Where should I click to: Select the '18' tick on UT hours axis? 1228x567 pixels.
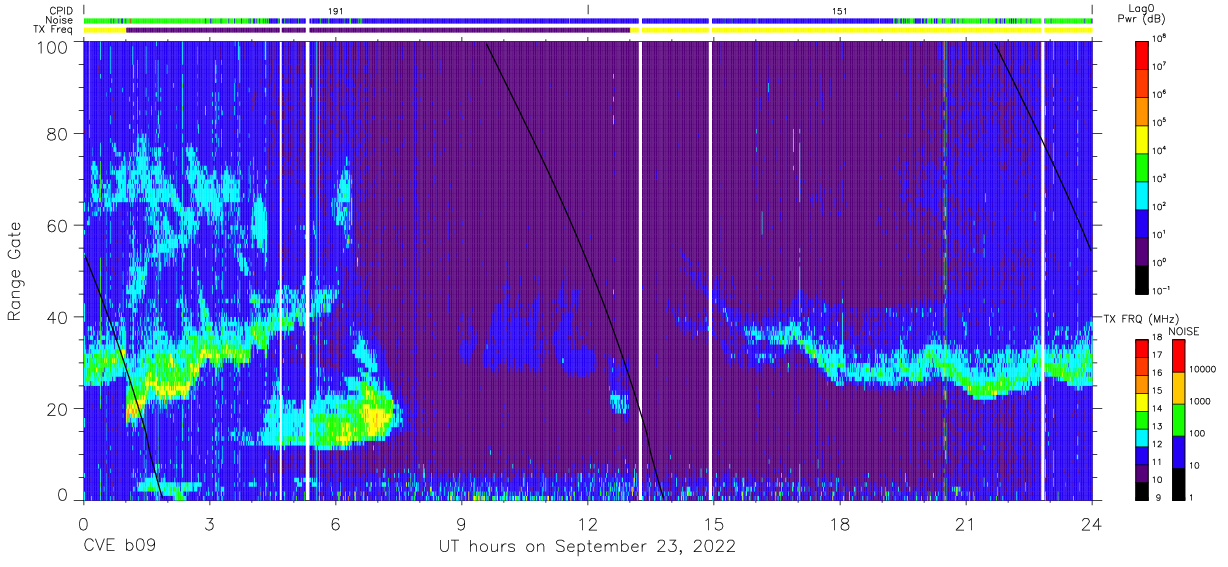(x=840, y=523)
